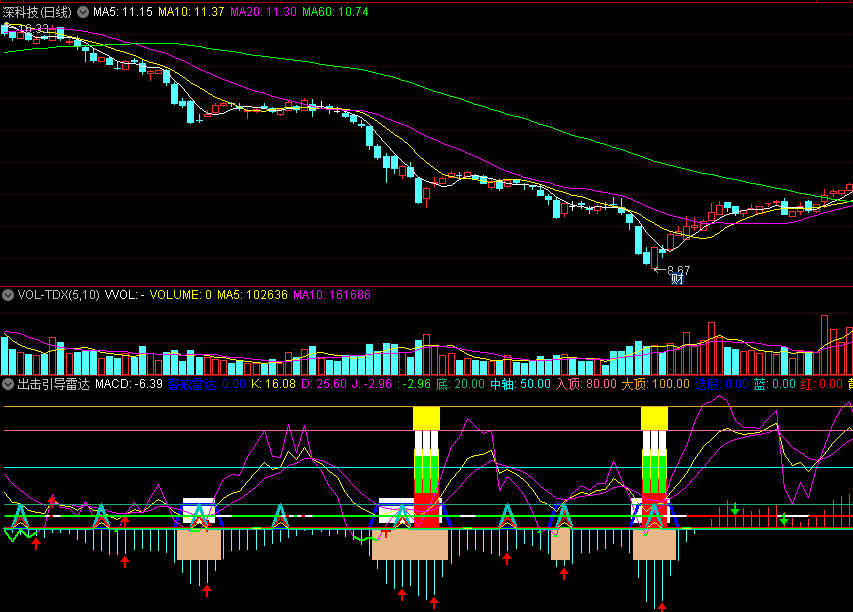This screenshot has height=612, width=853.
Task: Click the MACD: -6.39 value
Action: coord(129,384)
